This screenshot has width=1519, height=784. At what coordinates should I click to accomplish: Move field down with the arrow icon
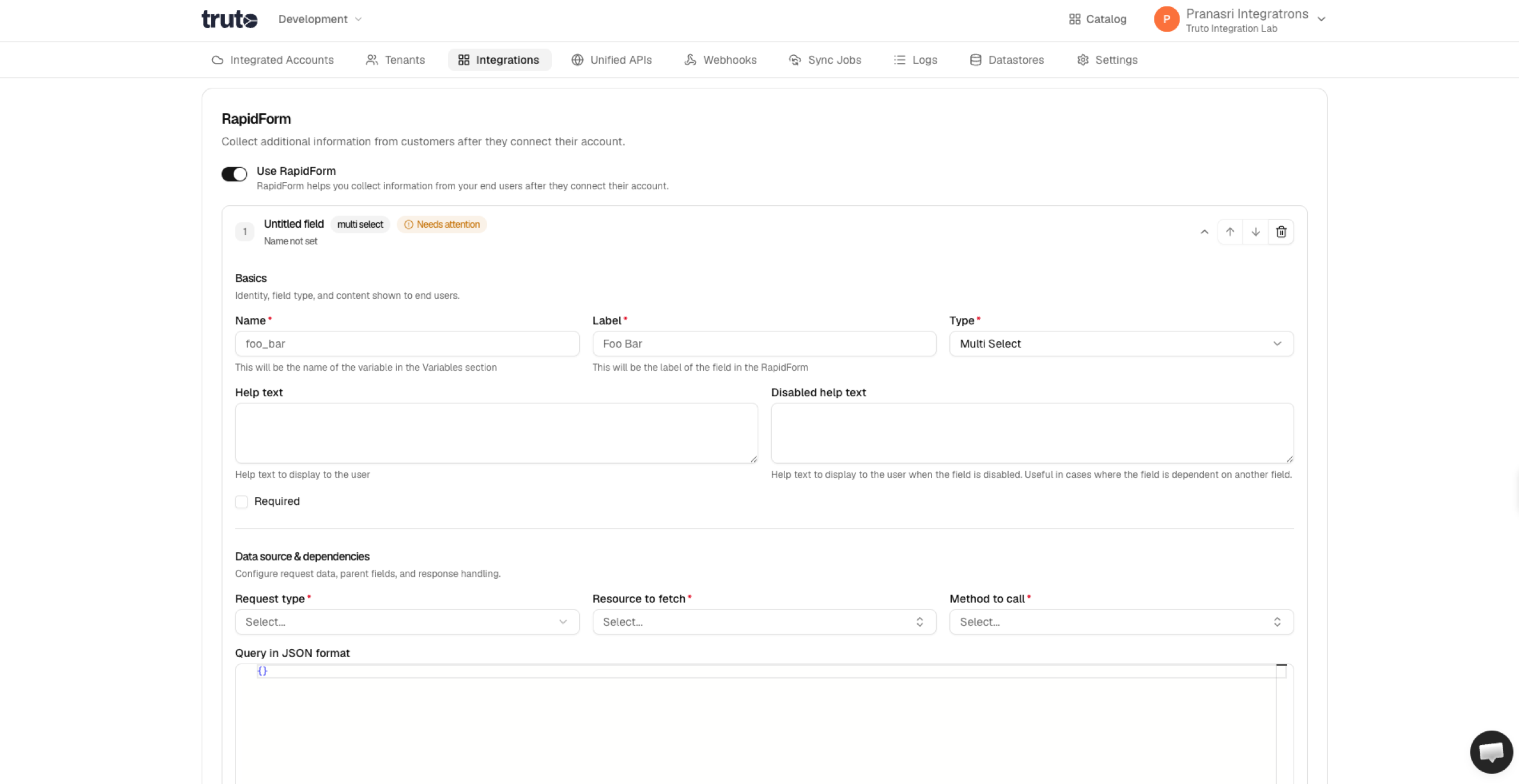tap(1256, 232)
